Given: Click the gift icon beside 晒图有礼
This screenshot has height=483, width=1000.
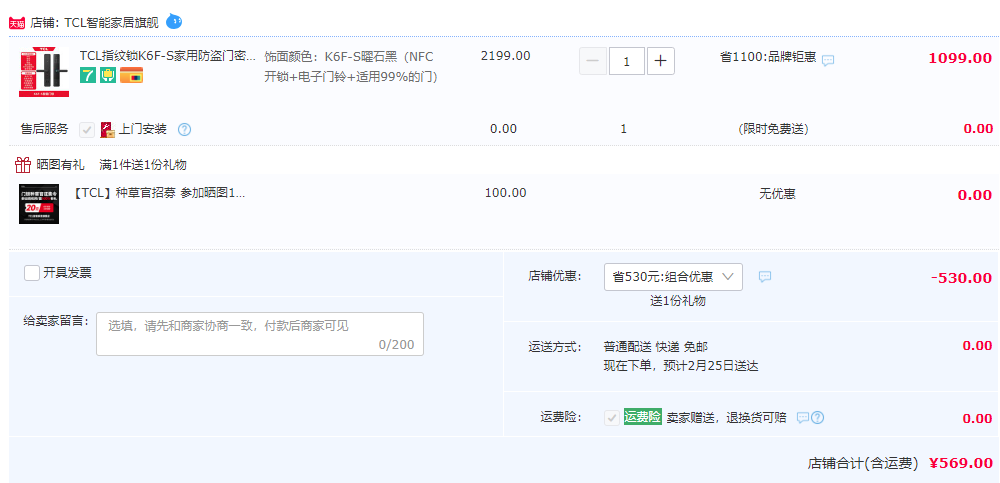Looking at the screenshot, I should [23, 165].
